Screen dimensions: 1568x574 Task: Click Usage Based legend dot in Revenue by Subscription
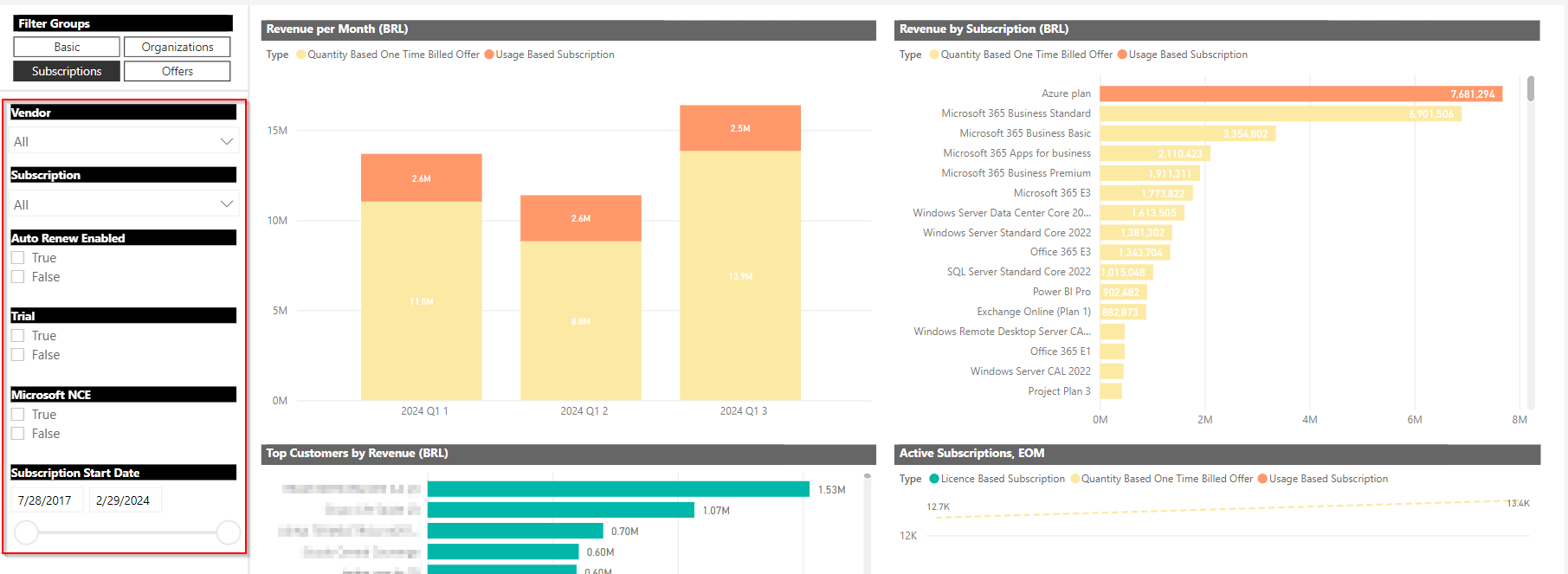[1122, 55]
